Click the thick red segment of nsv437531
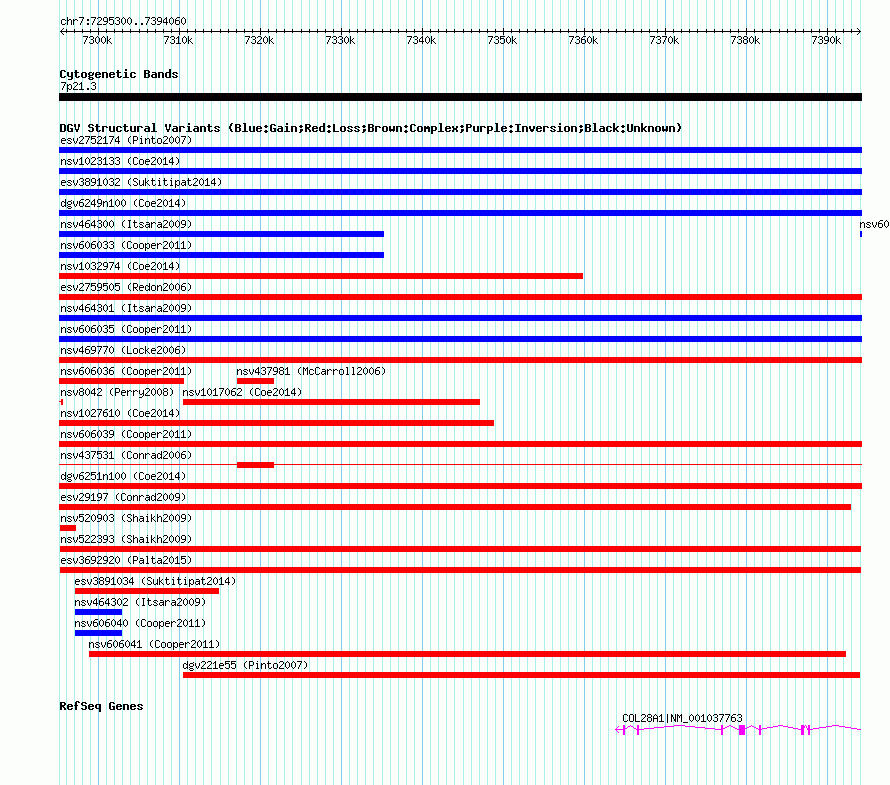This screenshot has width=890, height=785. pyautogui.click(x=255, y=465)
